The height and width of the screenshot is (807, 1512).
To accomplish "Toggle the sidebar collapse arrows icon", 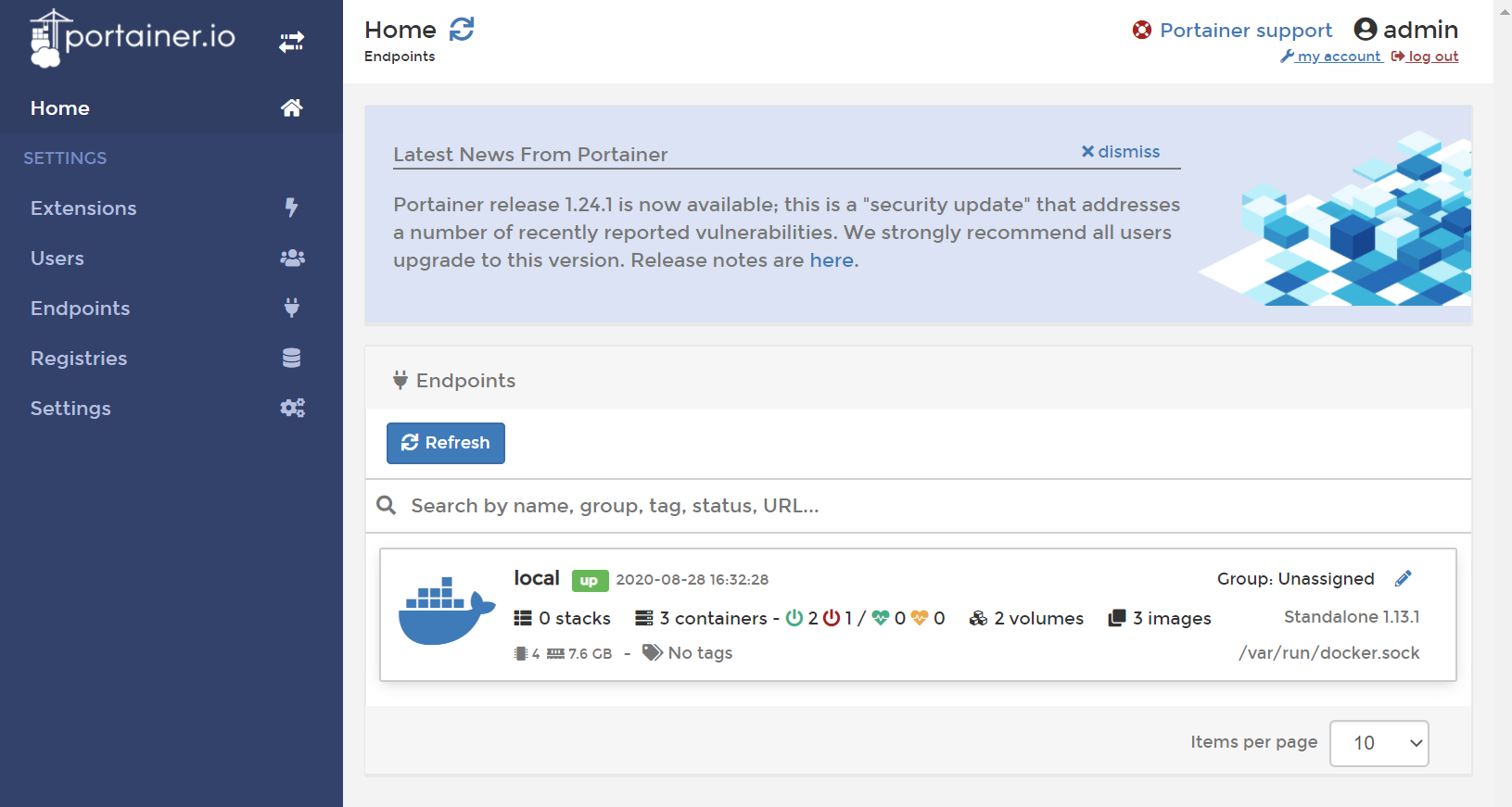I will [x=291, y=42].
